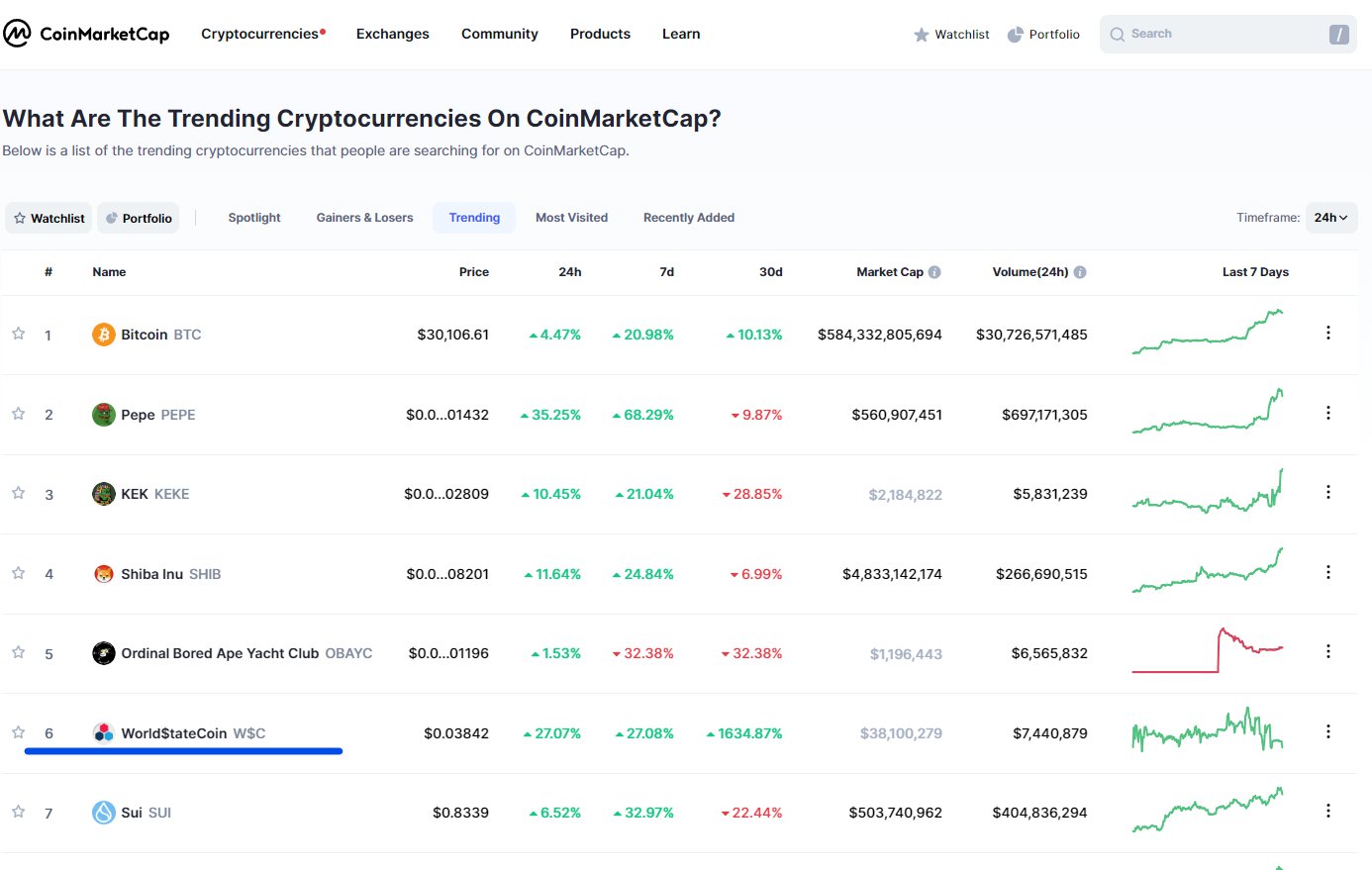Open Pepe's last 7 days chart
Viewport: 1372px width, 870px height.
coord(1208,412)
